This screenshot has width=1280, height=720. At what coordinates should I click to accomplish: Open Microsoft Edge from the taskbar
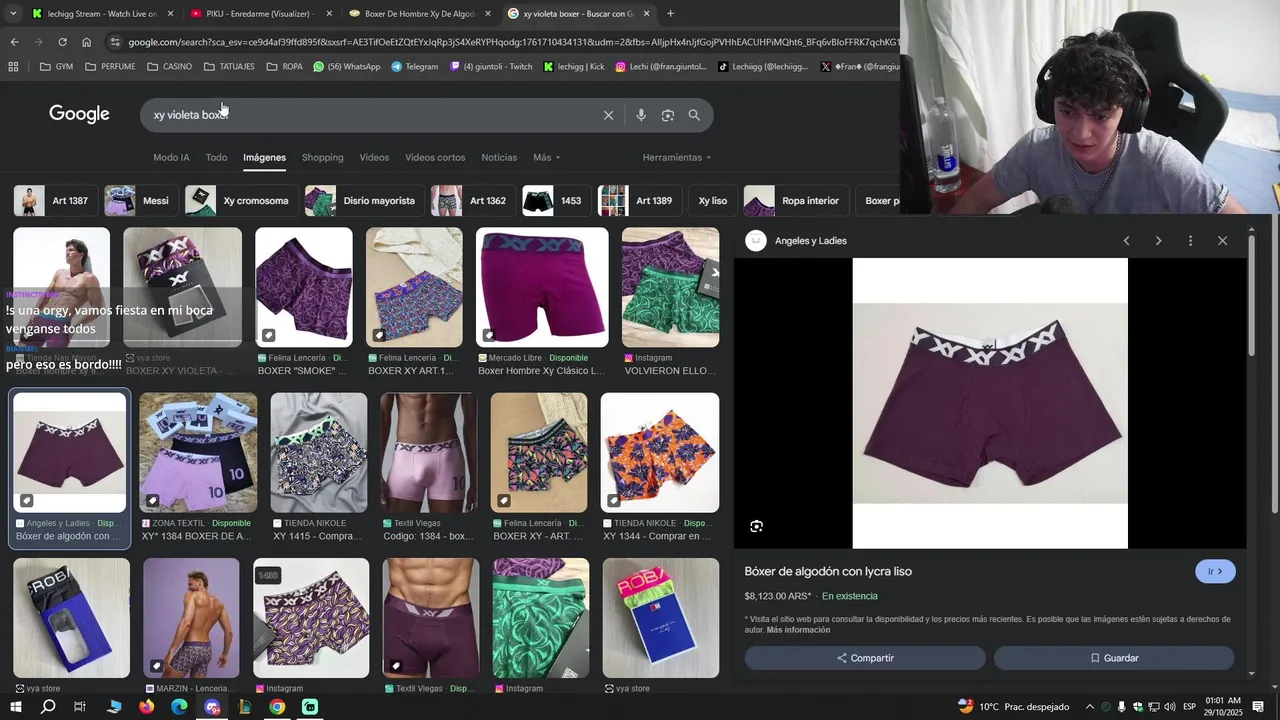(x=179, y=707)
